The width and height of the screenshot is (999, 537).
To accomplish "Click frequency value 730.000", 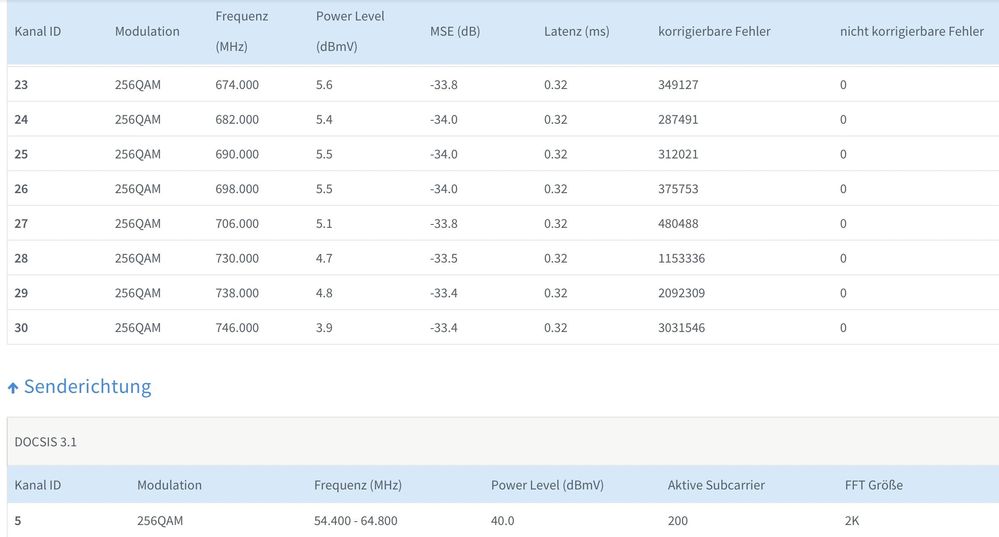I will (237, 258).
